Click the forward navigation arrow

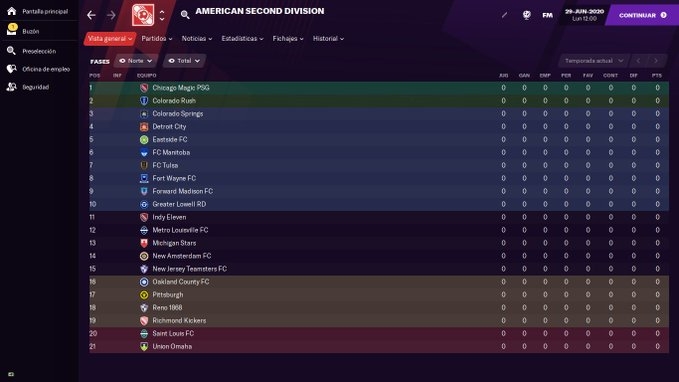click(x=111, y=15)
